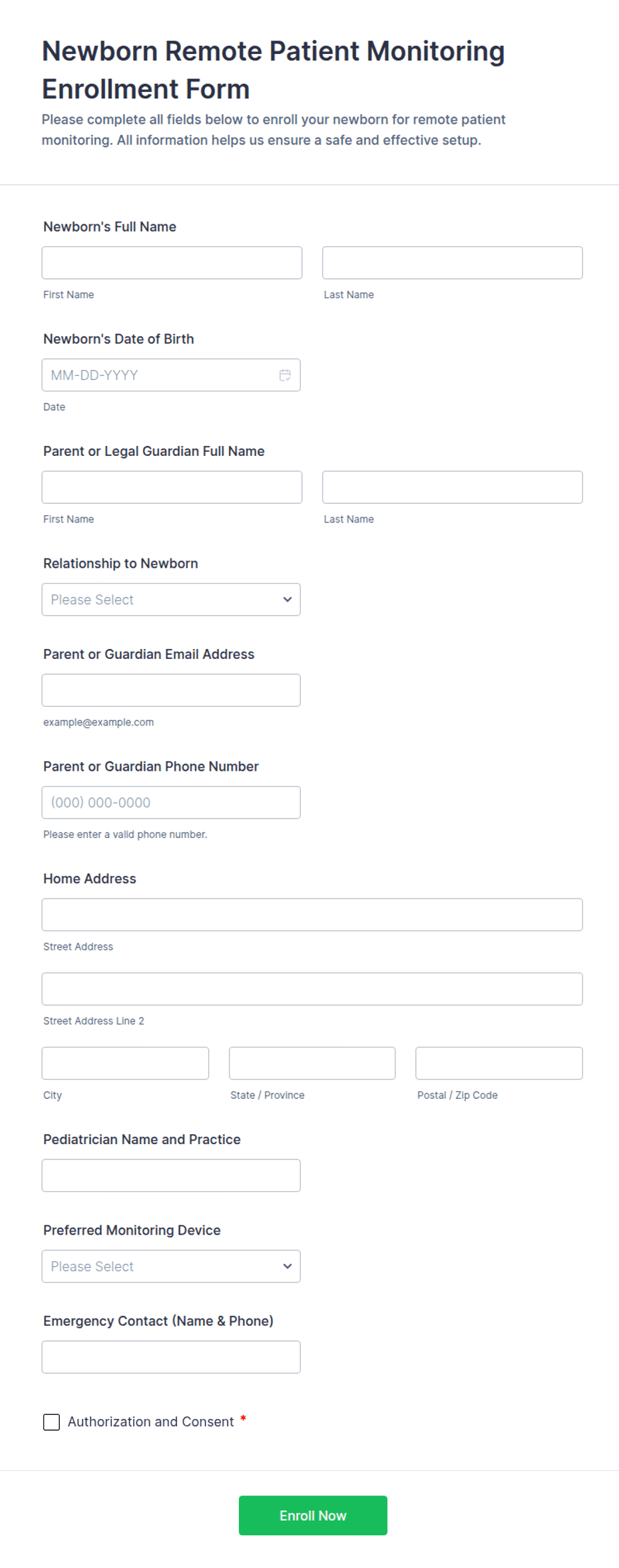The height and width of the screenshot is (1568, 619).
Task: Select the Postal / Zip Code field
Action: (x=499, y=1064)
